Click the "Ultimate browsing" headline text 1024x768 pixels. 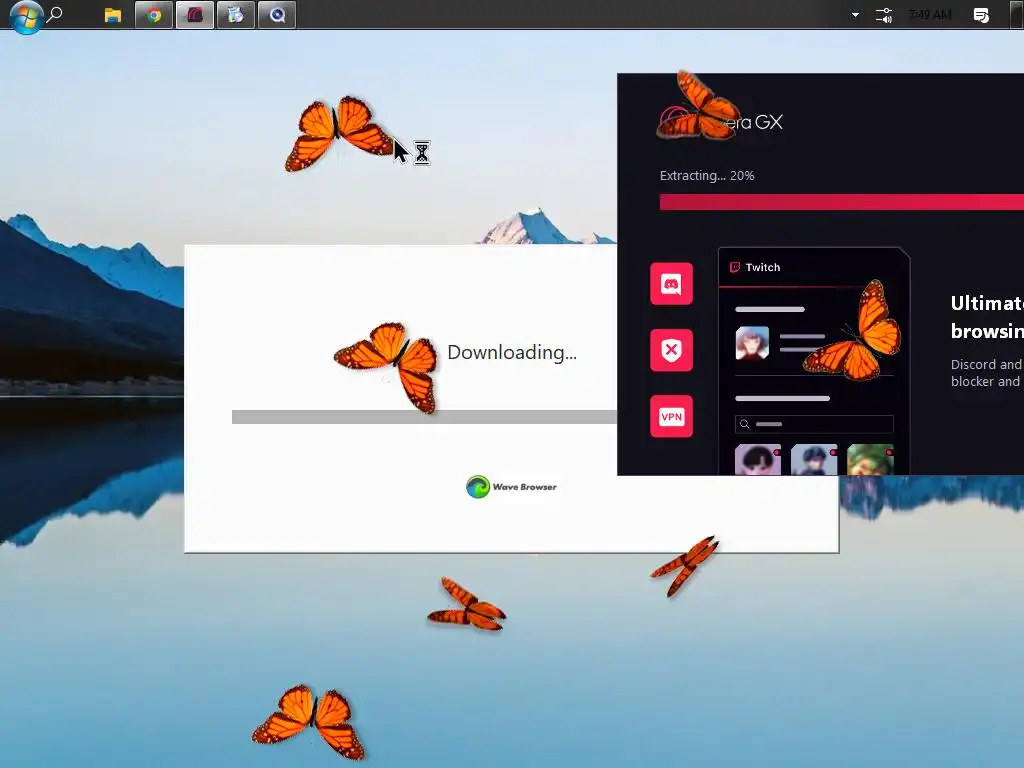coord(987,317)
